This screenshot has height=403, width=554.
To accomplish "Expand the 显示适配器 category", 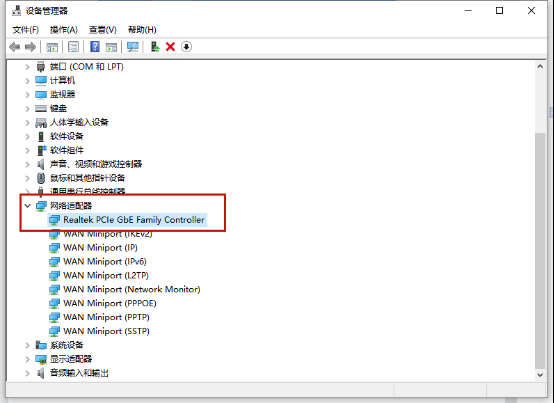I will 28,359.
